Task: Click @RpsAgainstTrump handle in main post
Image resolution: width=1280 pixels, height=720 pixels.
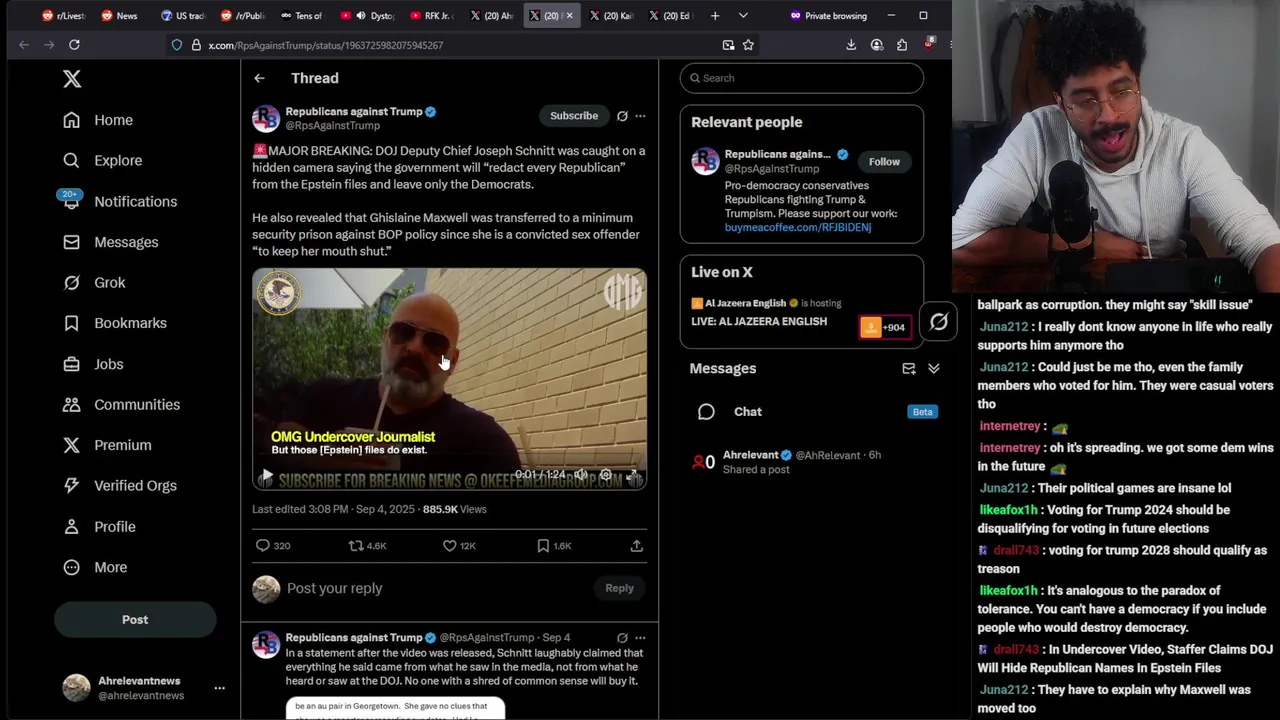Action: point(333,126)
